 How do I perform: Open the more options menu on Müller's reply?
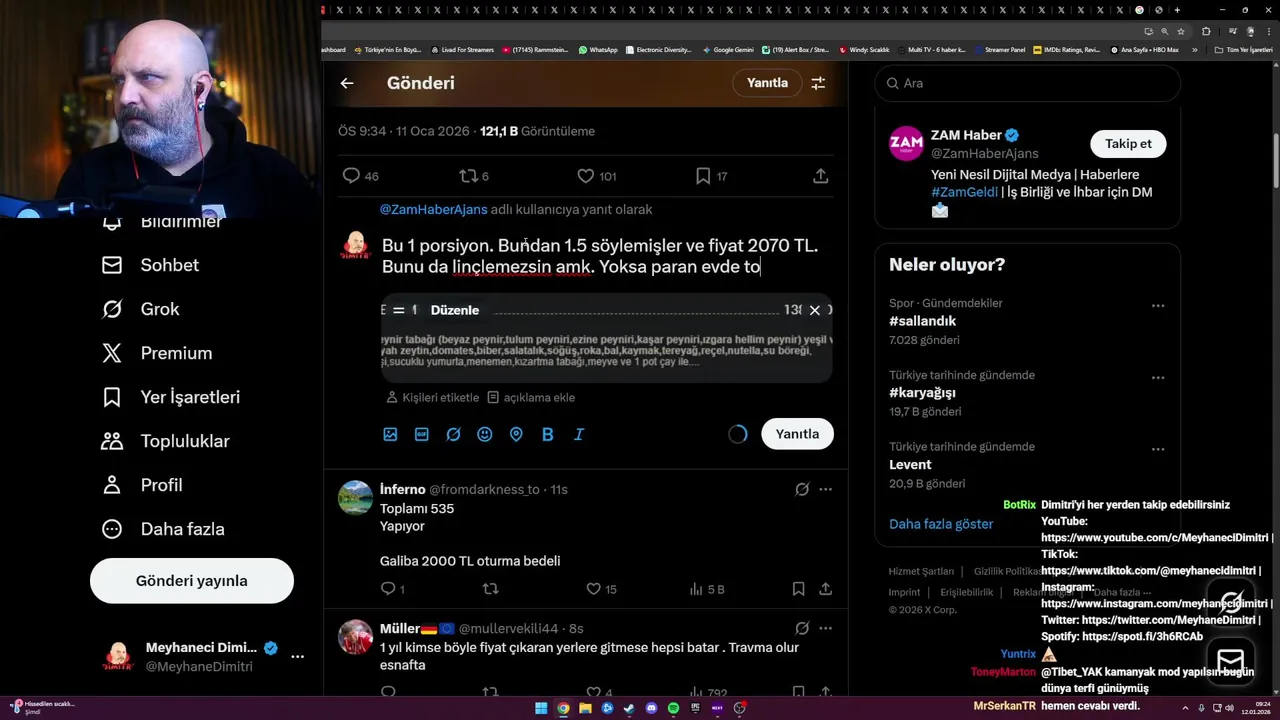(x=826, y=628)
